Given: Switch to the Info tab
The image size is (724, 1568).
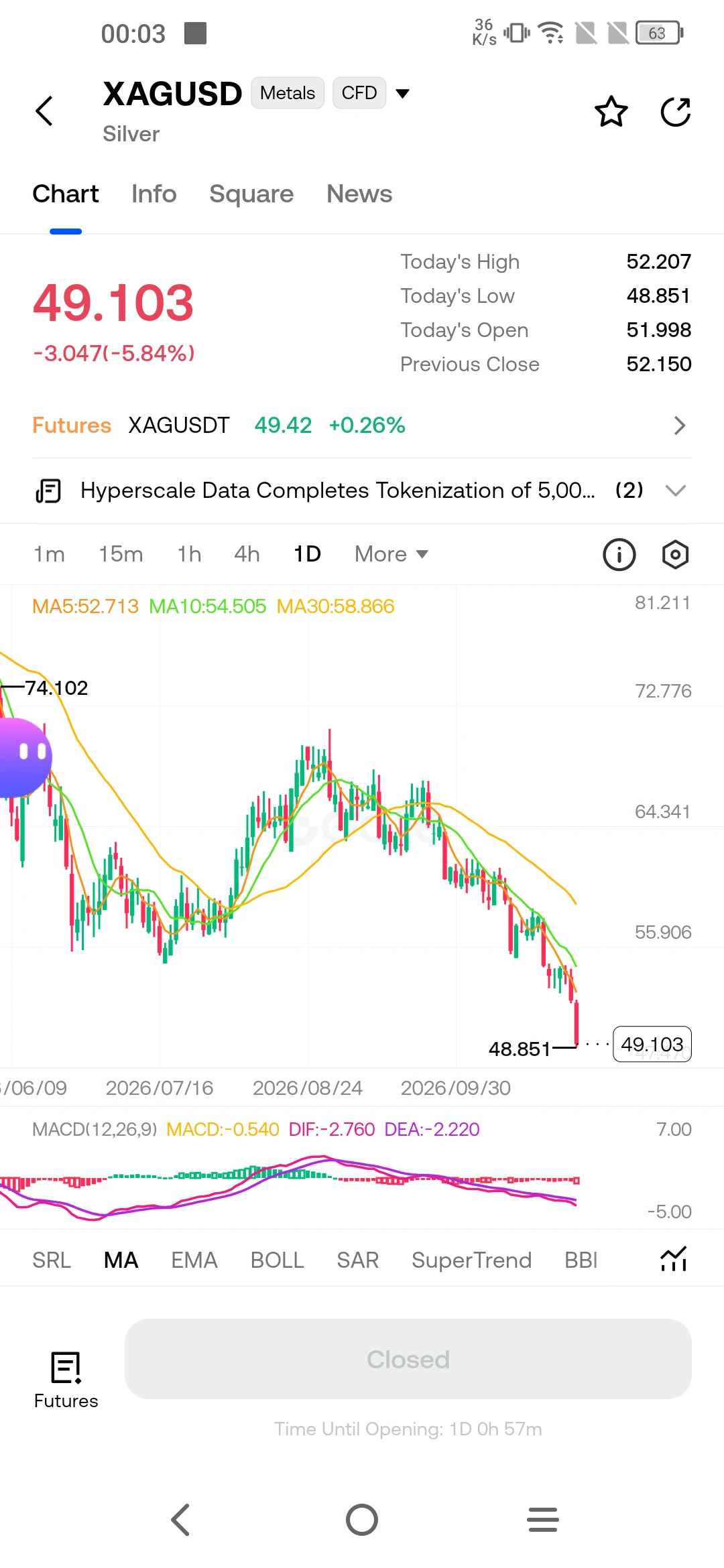Looking at the screenshot, I should pos(154,194).
